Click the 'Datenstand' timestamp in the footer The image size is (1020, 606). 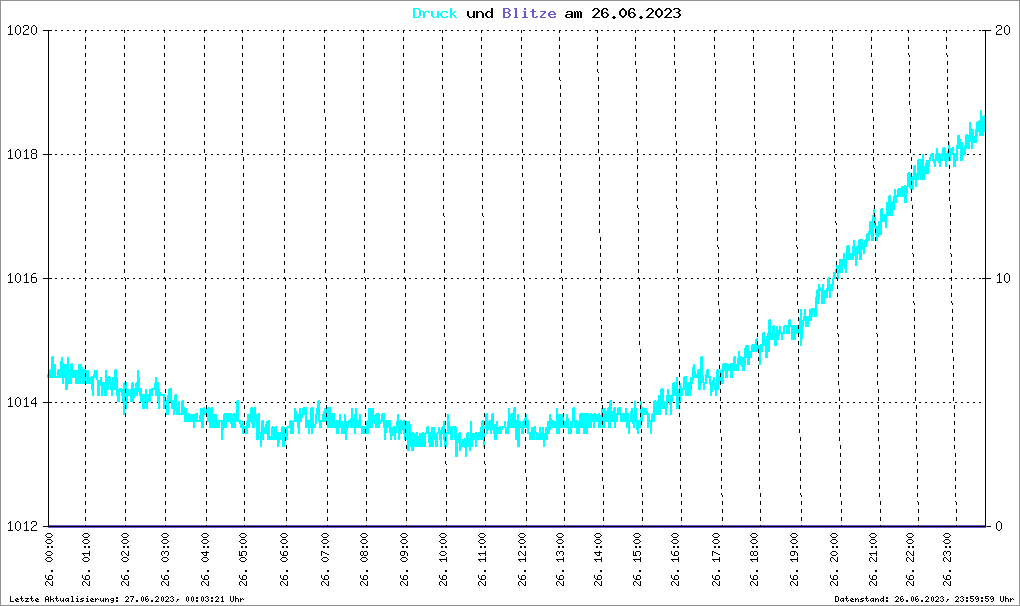coord(923,598)
